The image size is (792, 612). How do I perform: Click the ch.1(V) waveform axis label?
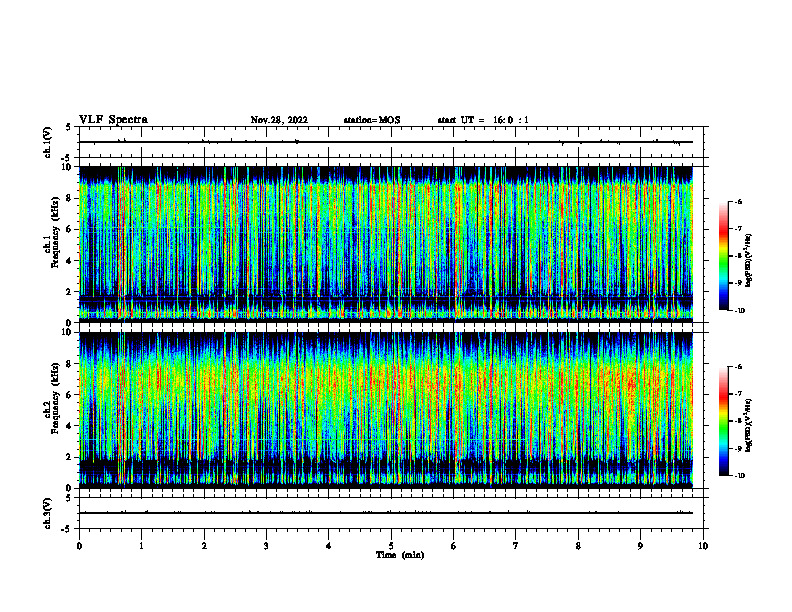[x=47, y=142]
